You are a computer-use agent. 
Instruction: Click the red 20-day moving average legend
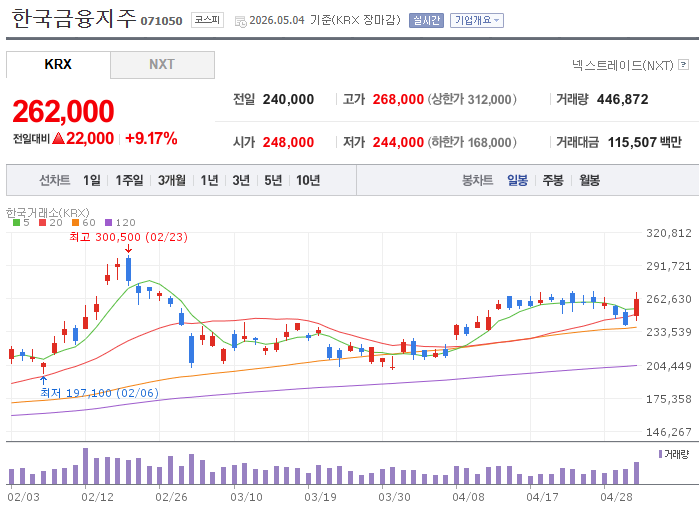(51, 223)
